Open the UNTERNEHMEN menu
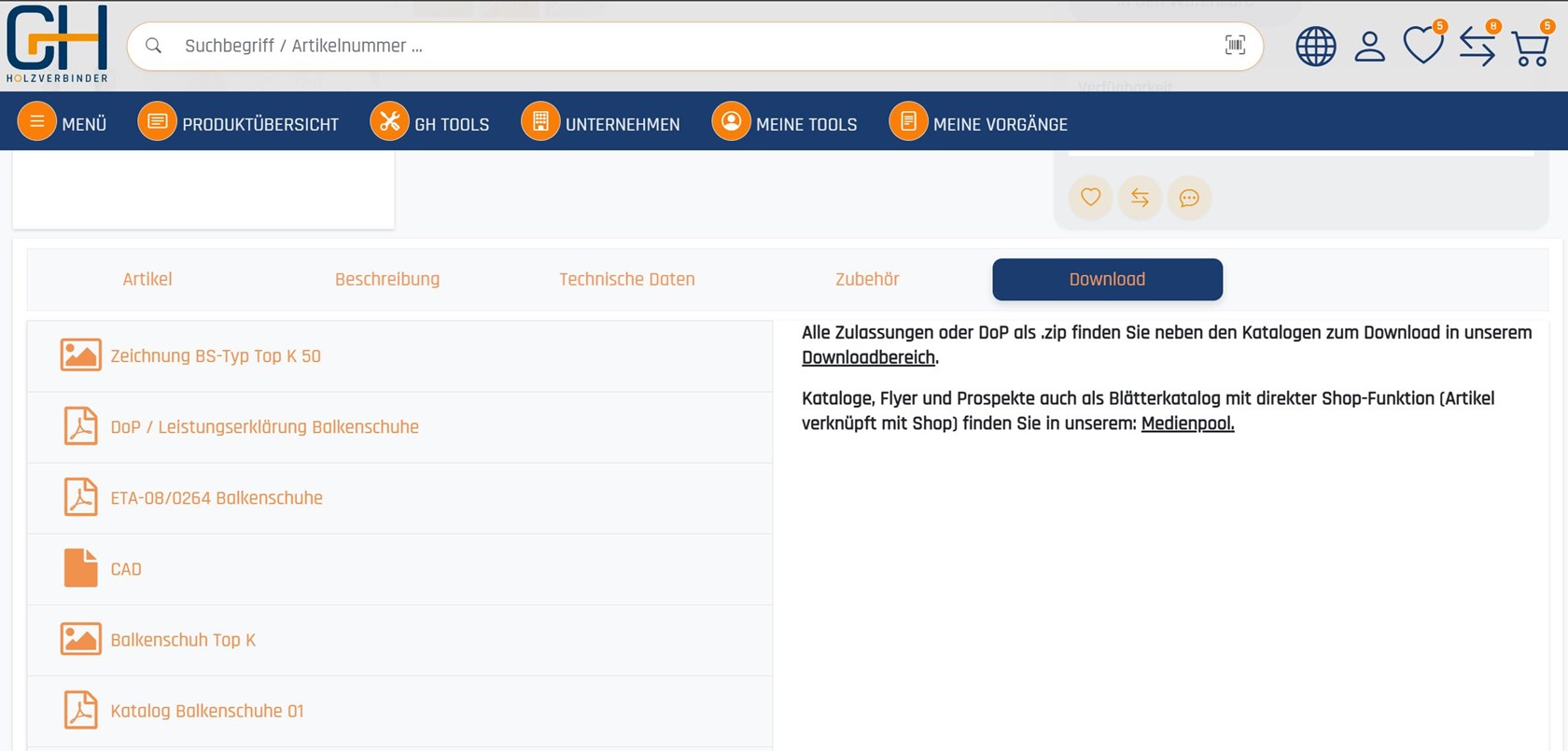This screenshot has width=1568, height=751. 601,123
